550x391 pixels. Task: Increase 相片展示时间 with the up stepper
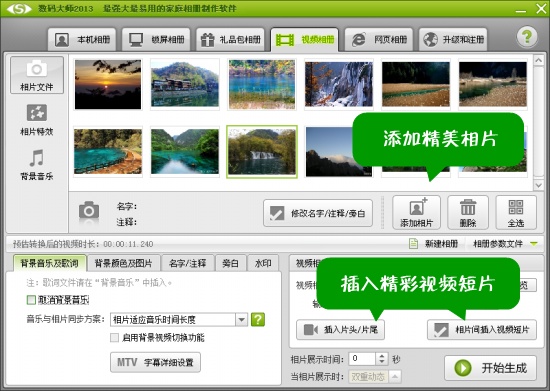(382, 356)
